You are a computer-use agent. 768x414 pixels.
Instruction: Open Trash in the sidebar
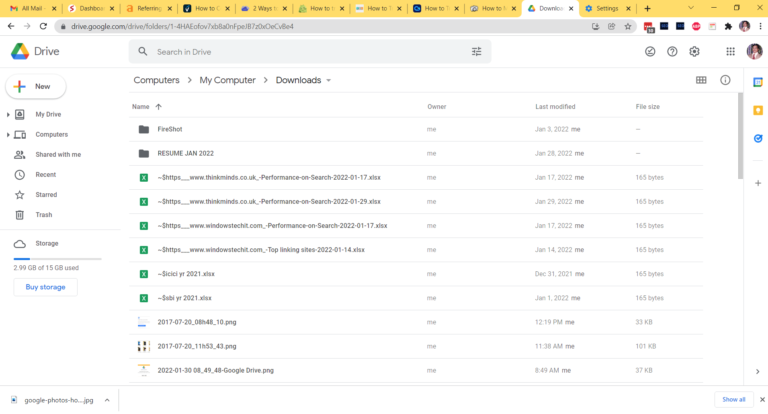pyautogui.click(x=44, y=215)
